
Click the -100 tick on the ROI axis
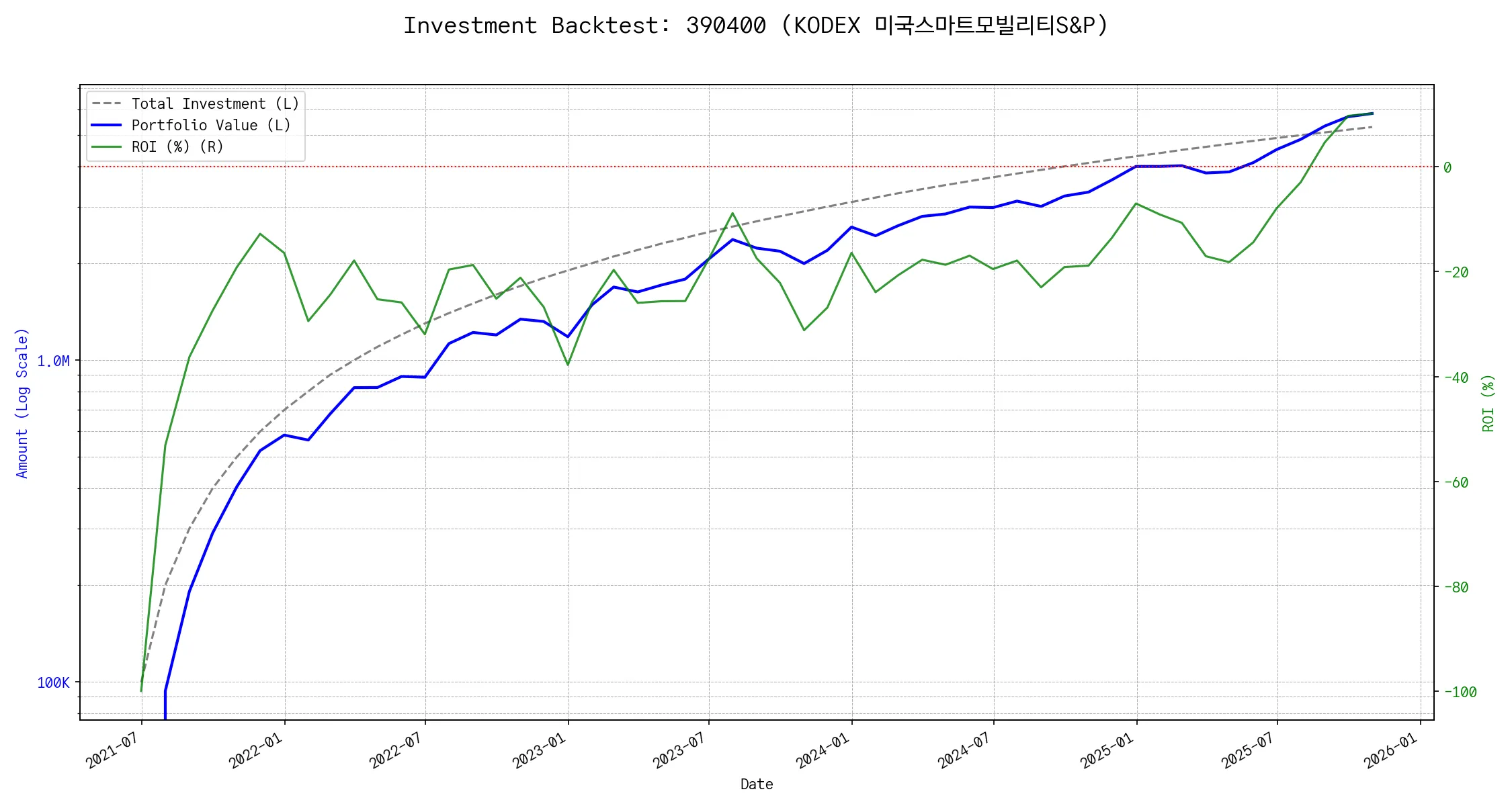click(x=1460, y=692)
